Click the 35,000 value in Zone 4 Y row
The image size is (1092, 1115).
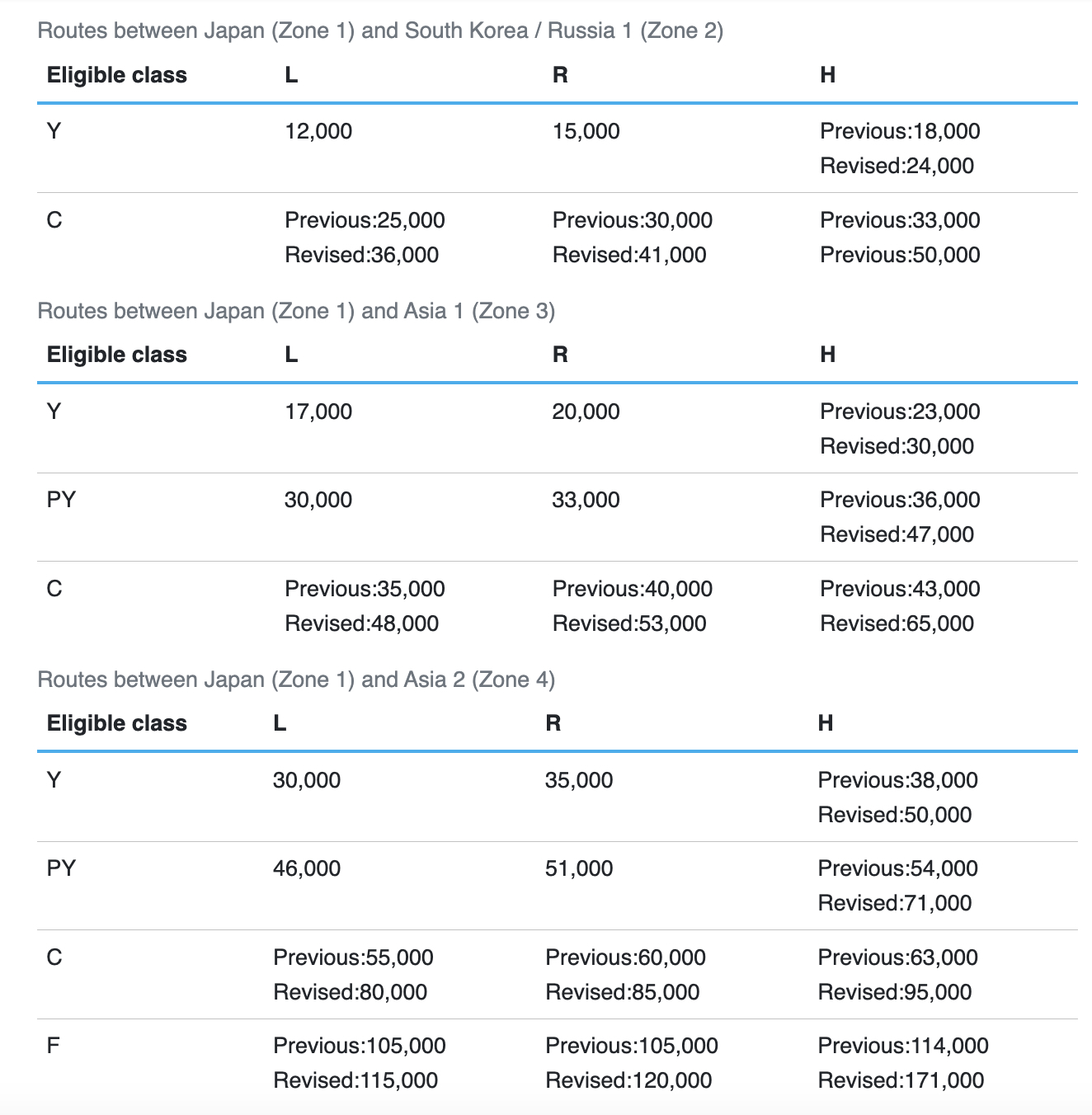click(x=579, y=780)
